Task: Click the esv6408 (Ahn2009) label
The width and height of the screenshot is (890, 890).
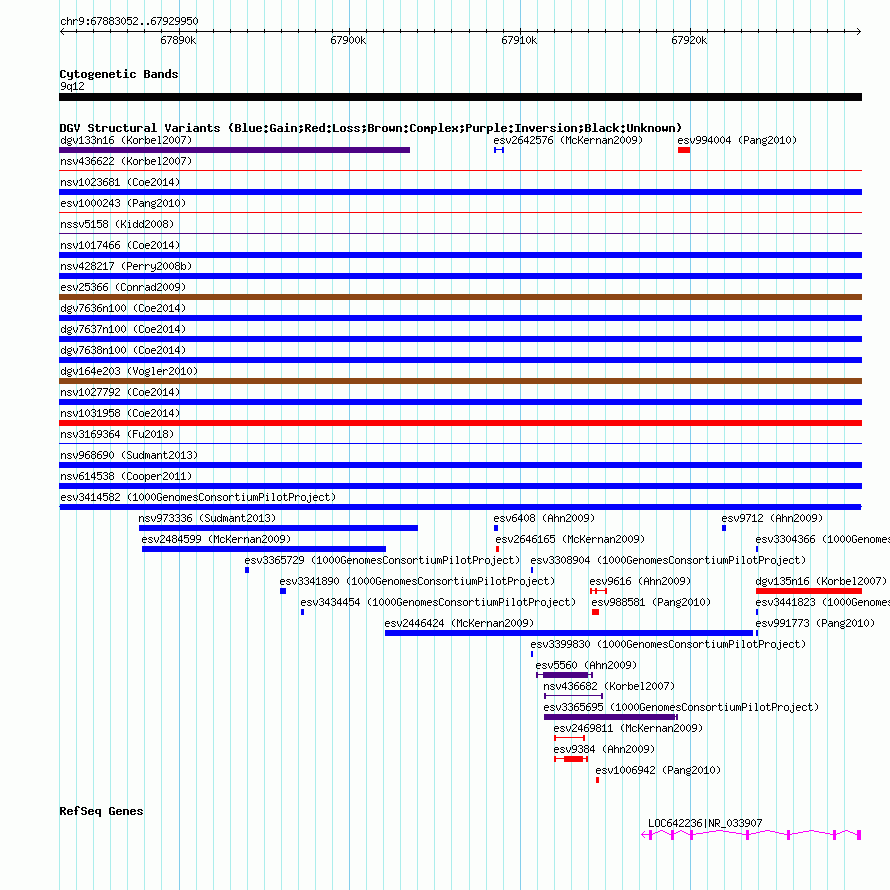Action: 544,518
